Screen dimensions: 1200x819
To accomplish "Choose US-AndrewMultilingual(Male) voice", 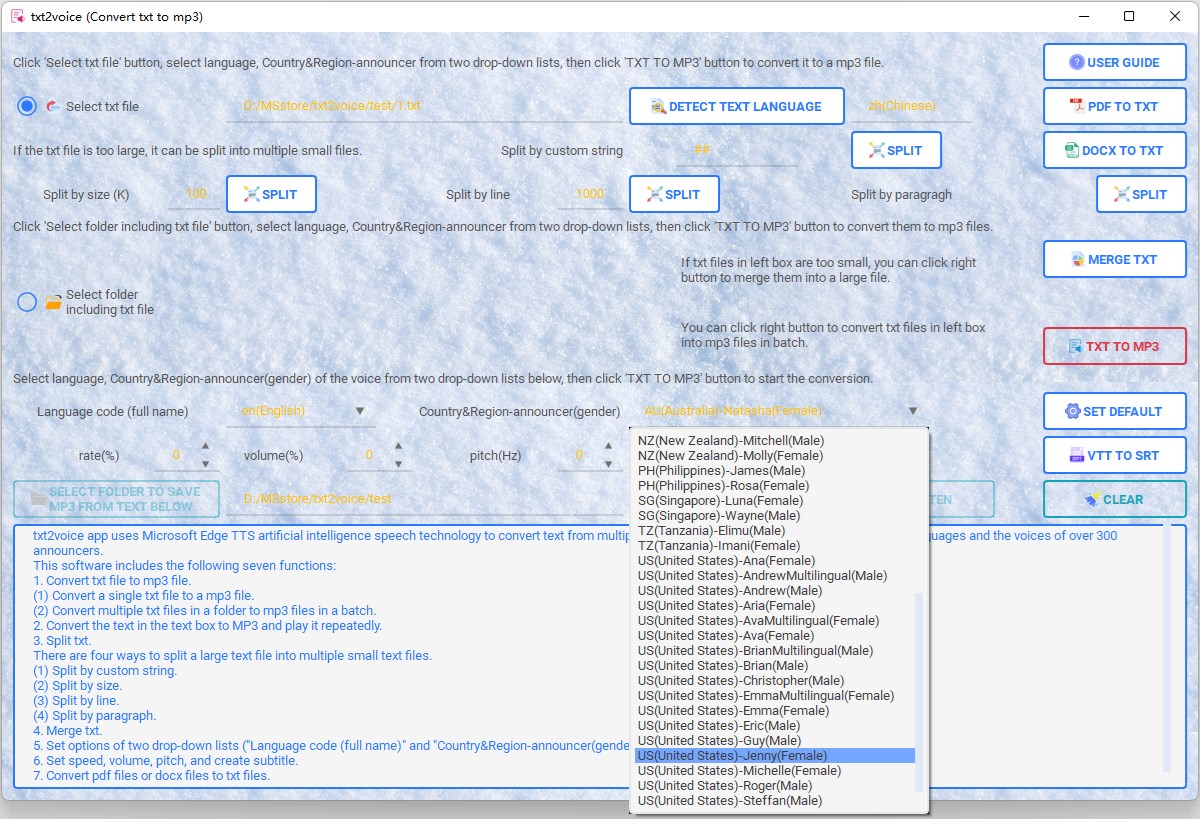I will (775, 575).
